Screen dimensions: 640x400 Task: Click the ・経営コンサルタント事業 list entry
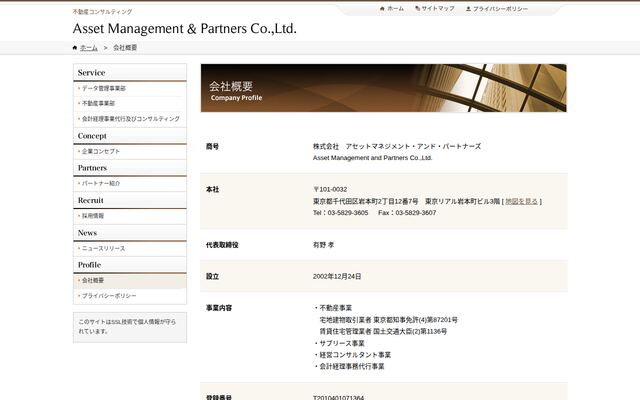[x=352, y=355]
